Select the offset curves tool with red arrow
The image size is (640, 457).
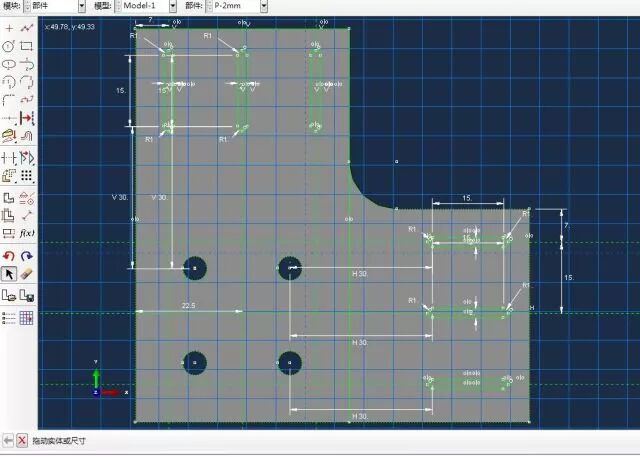tap(27, 118)
